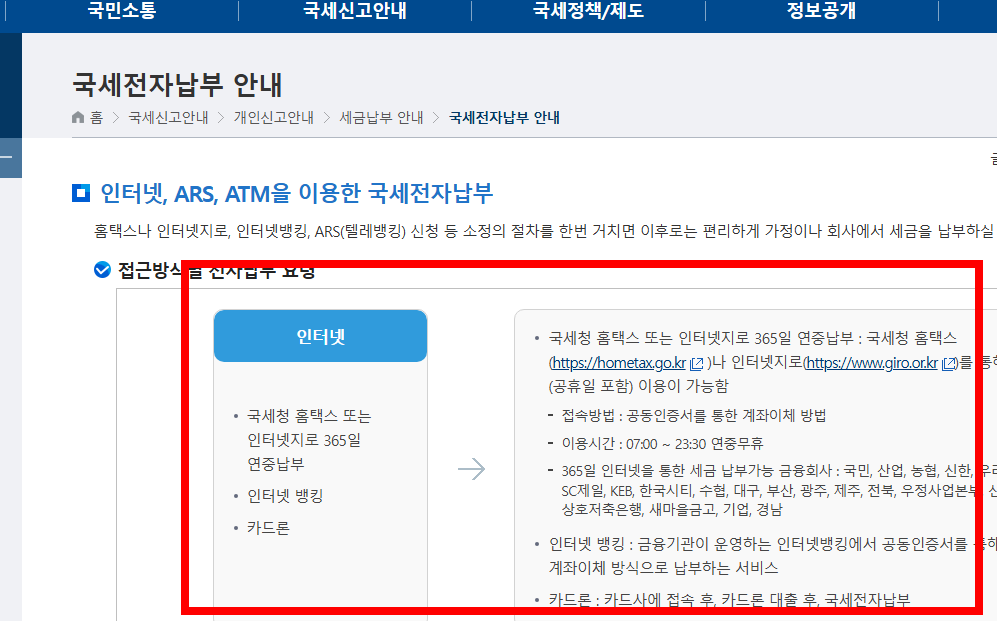
Task: Go to 국세신고안내 breadcrumb link
Action: pos(168,118)
